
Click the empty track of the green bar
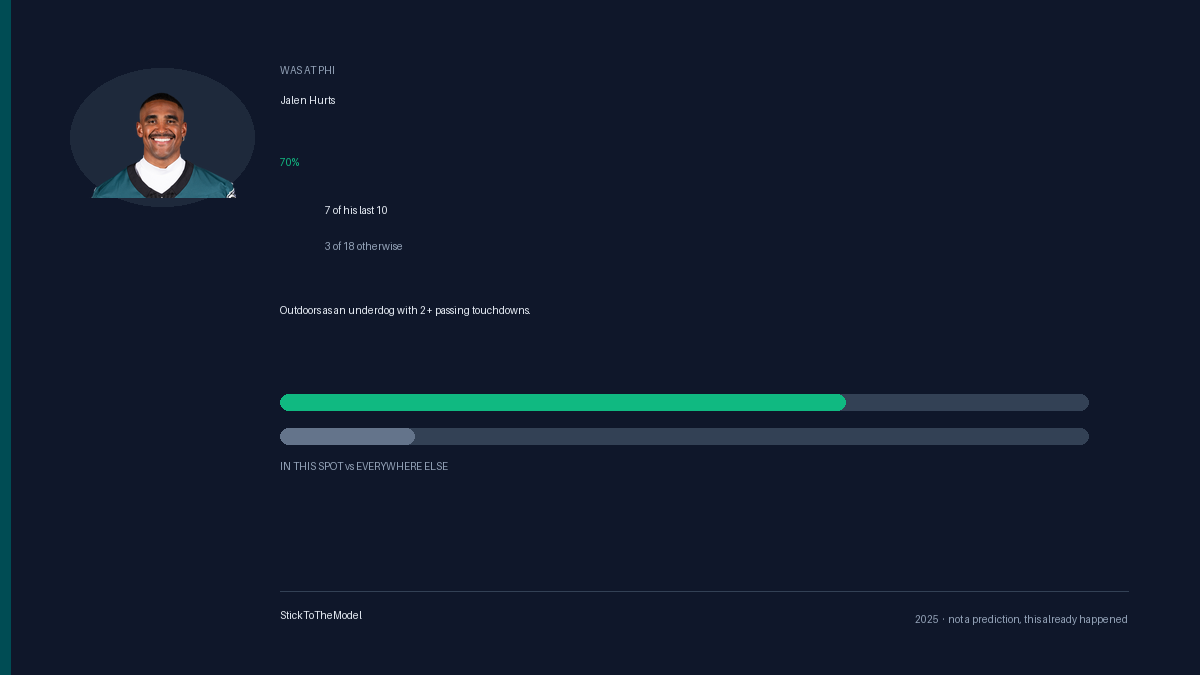click(x=967, y=402)
